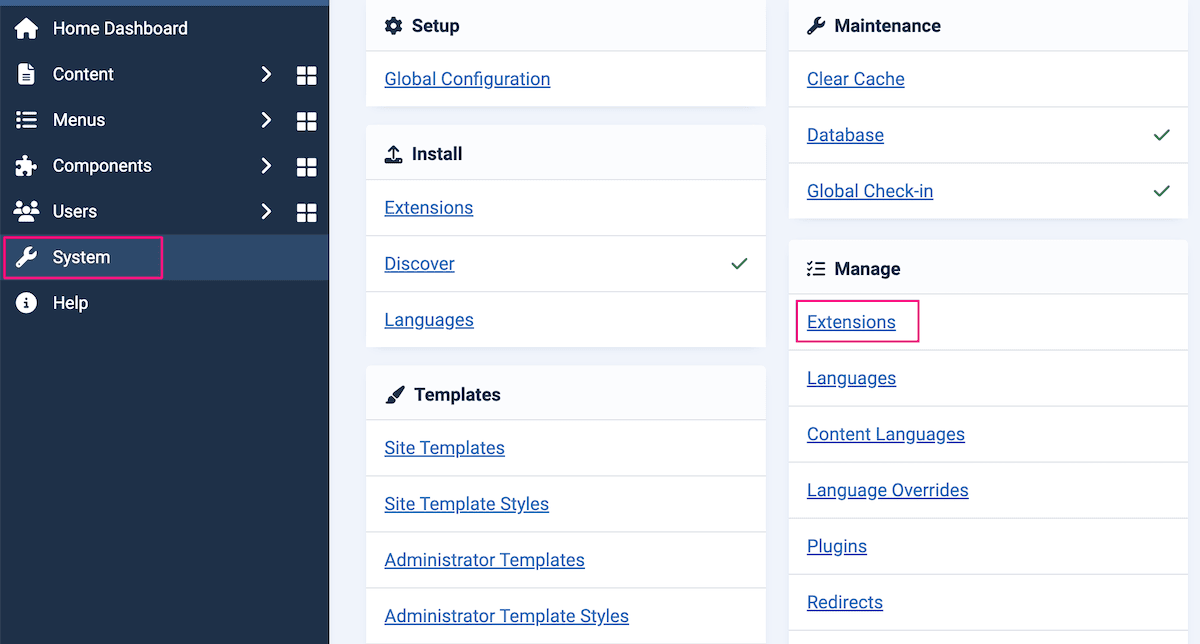The width and height of the screenshot is (1200, 644).
Task: Click the Components puzzle piece icon
Action: pyautogui.click(x=27, y=166)
